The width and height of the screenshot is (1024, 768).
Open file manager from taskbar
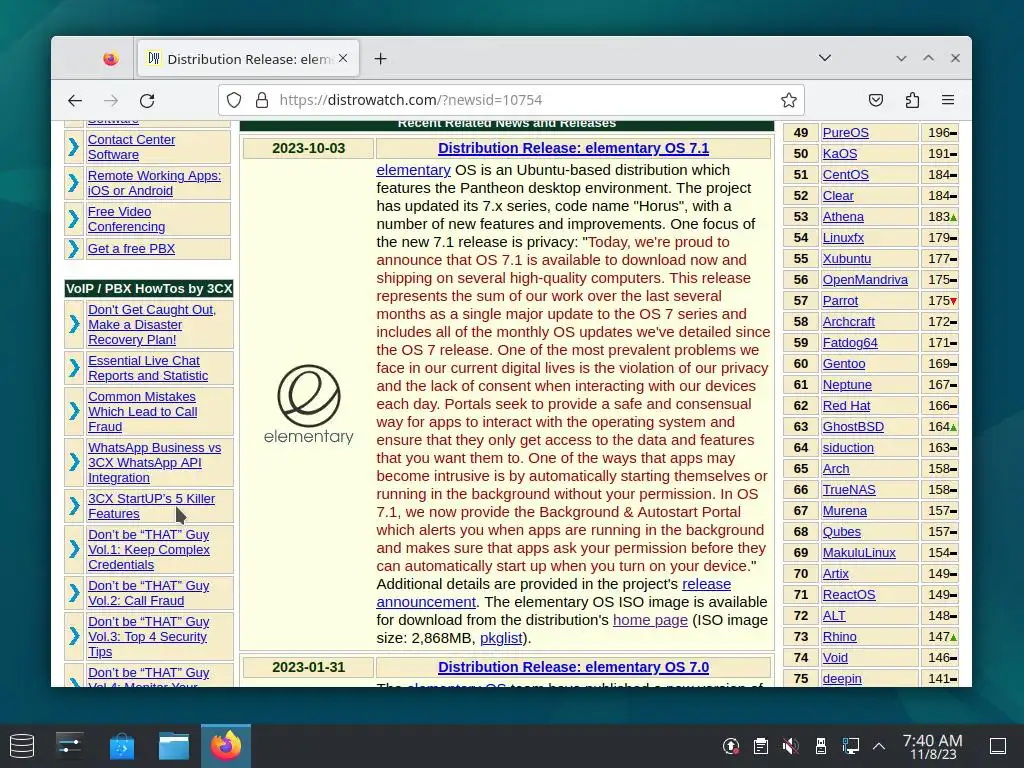pos(174,746)
